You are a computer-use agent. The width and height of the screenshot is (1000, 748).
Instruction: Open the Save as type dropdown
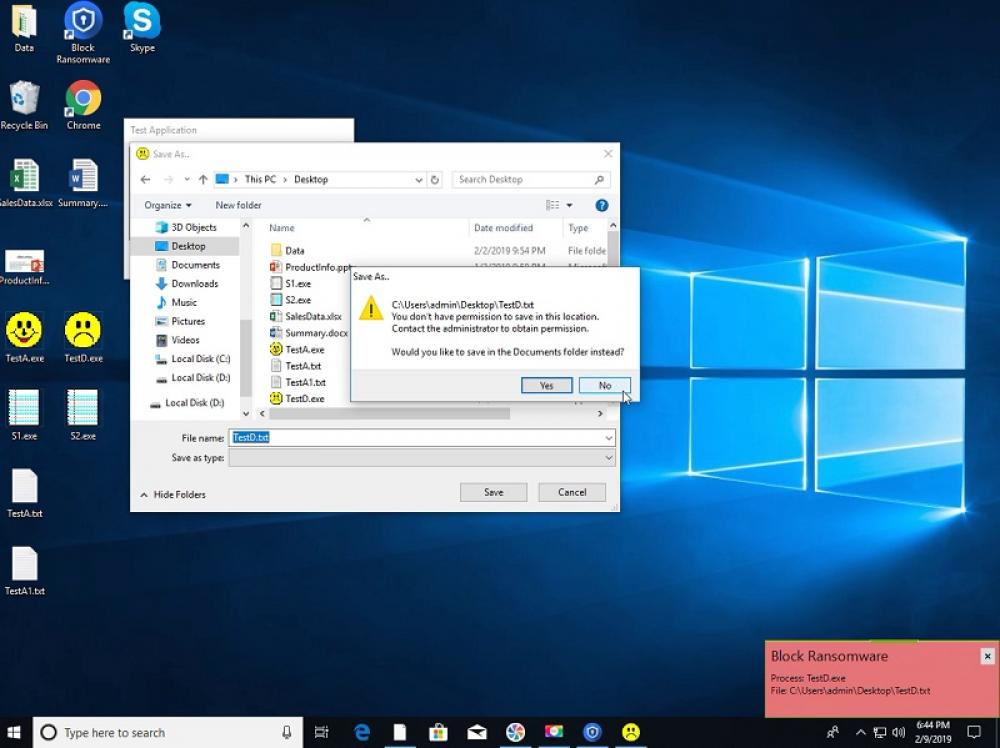point(608,457)
